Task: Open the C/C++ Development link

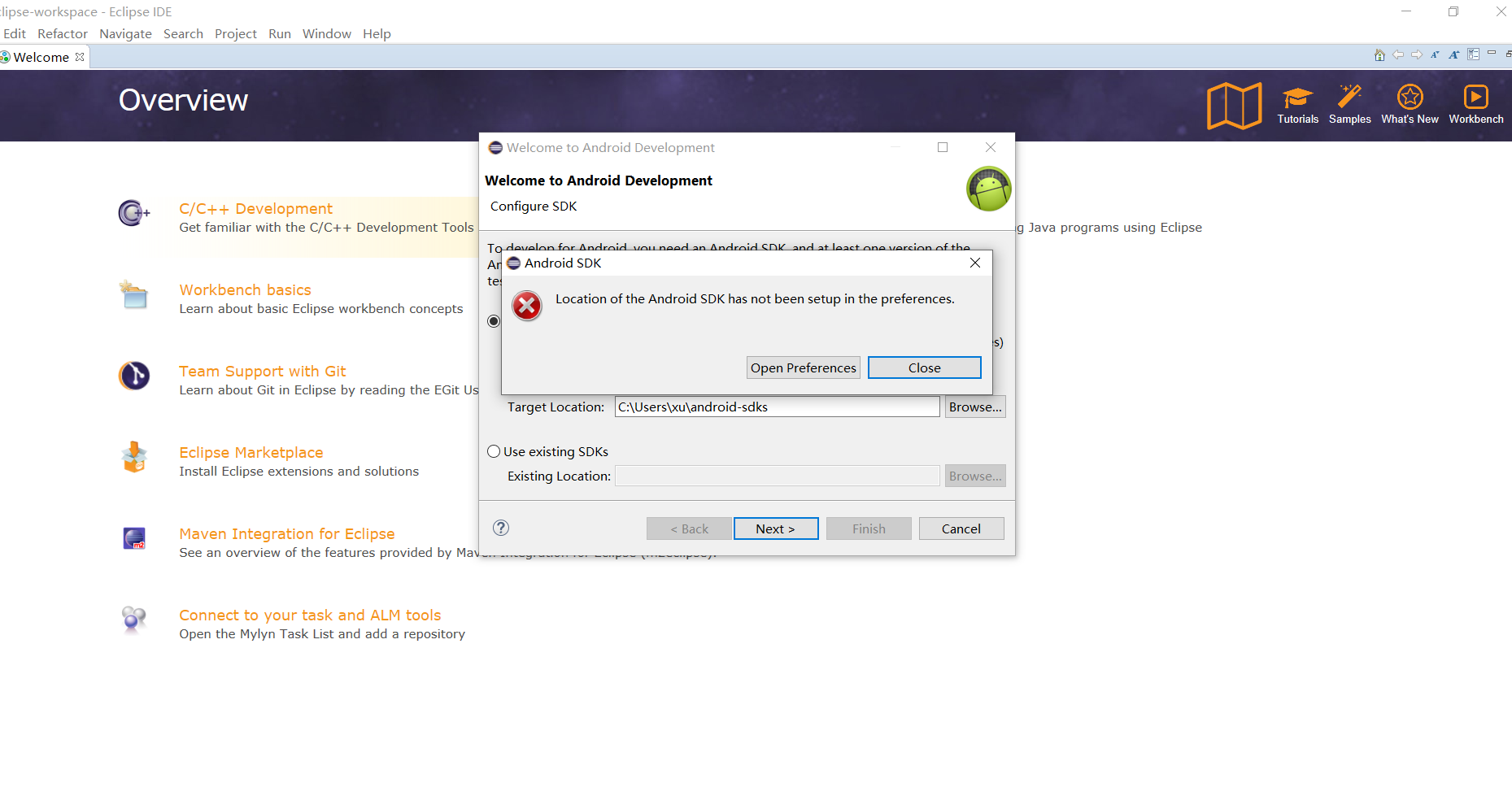Action: click(x=255, y=209)
